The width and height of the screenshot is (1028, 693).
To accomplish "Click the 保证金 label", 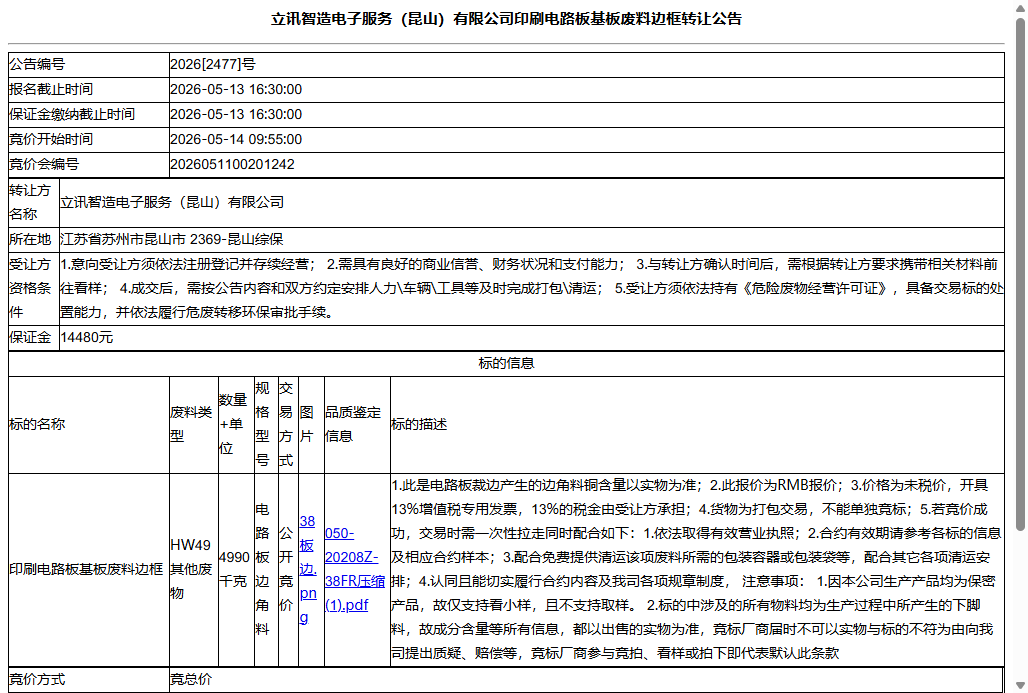I will [x=30, y=338].
